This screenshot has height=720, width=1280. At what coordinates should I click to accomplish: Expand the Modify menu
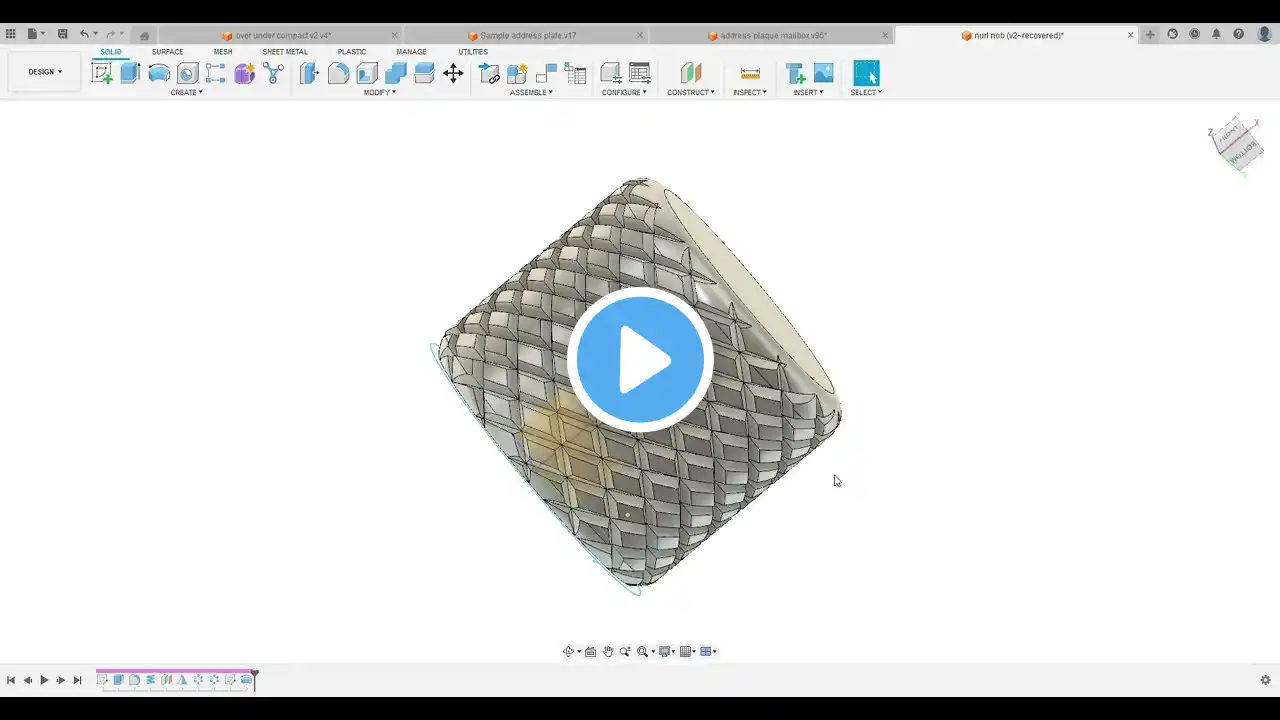380,92
